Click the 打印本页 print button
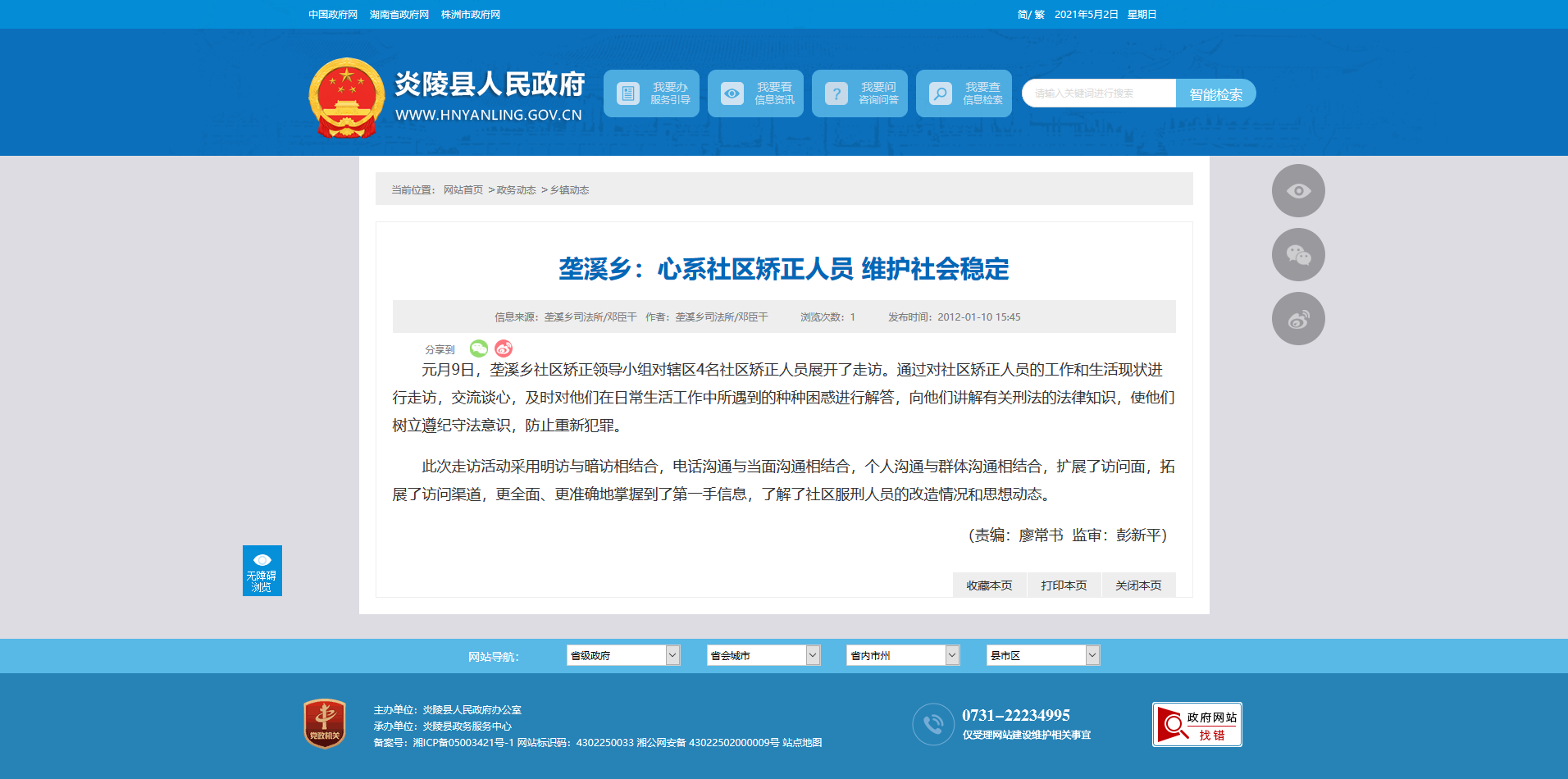This screenshot has width=1568, height=779. point(1064,585)
